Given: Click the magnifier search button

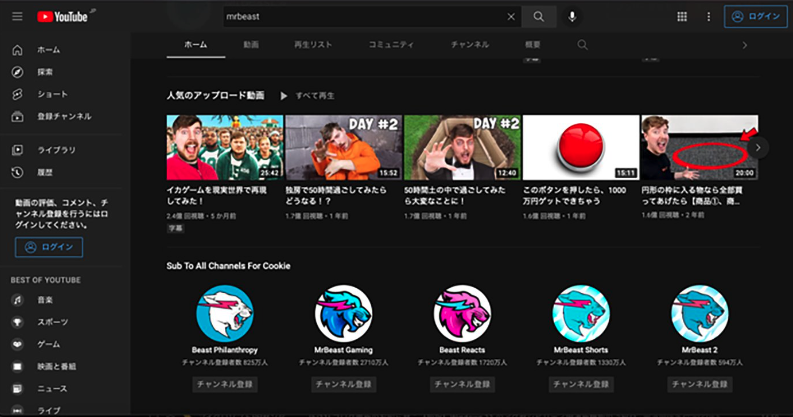Looking at the screenshot, I should click(539, 17).
